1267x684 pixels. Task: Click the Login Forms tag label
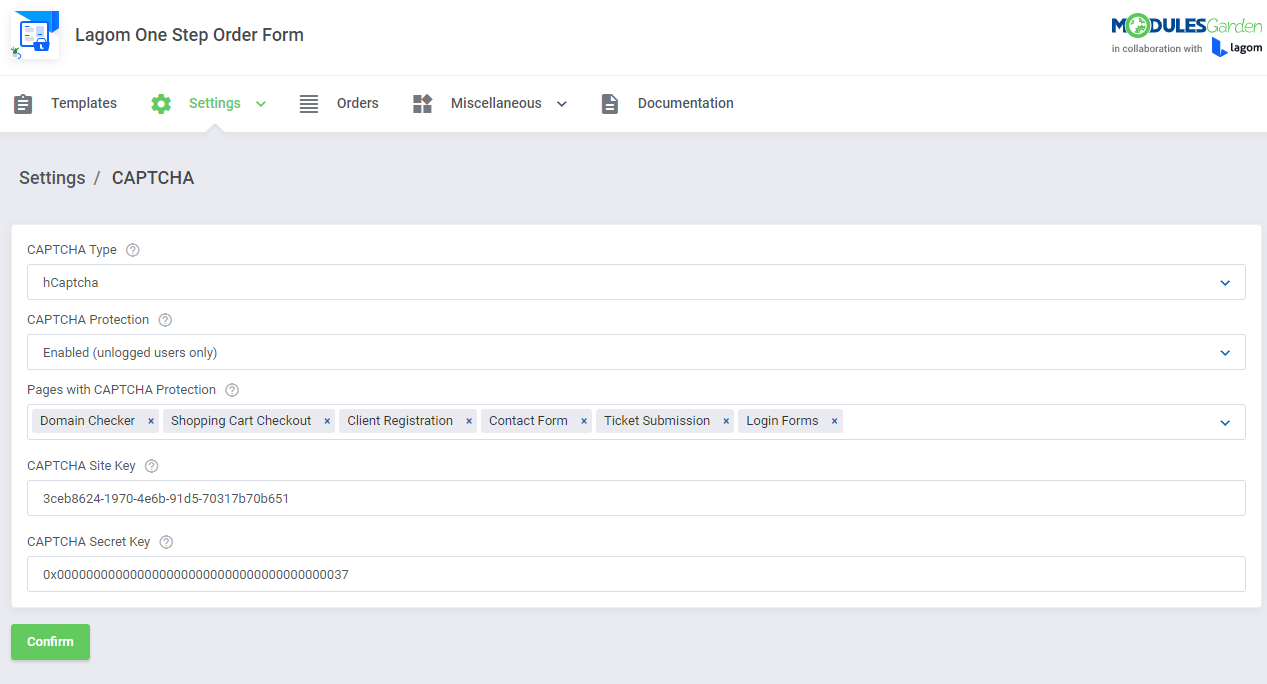pyautogui.click(x=782, y=421)
